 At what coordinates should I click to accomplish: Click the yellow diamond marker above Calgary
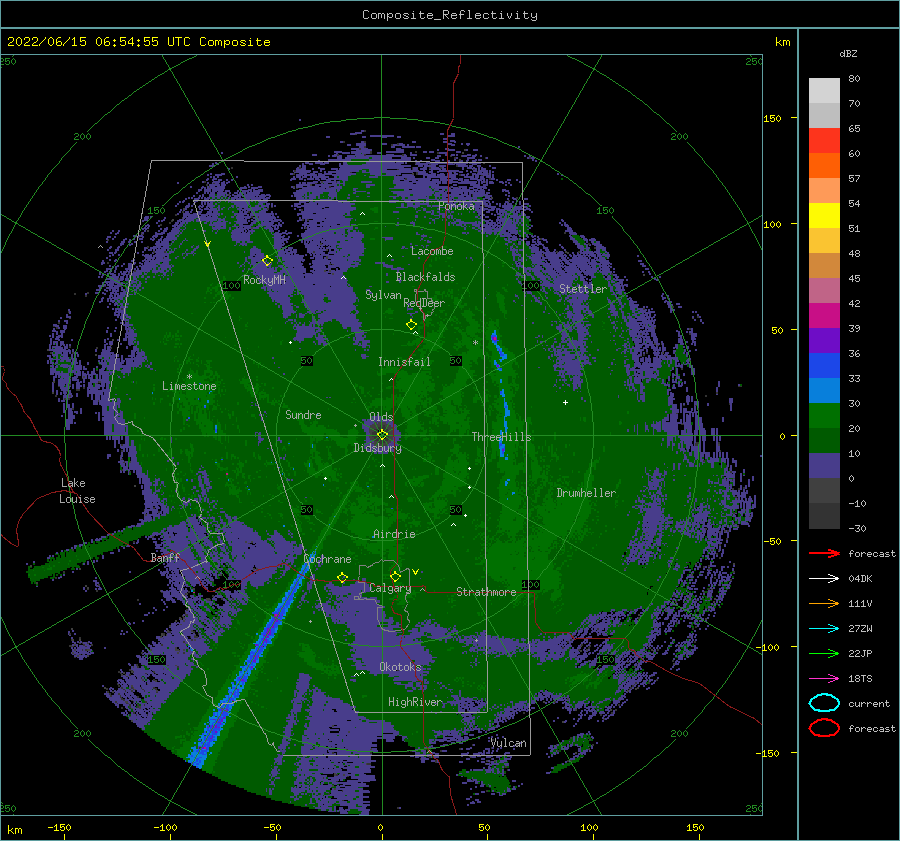[x=395, y=576]
